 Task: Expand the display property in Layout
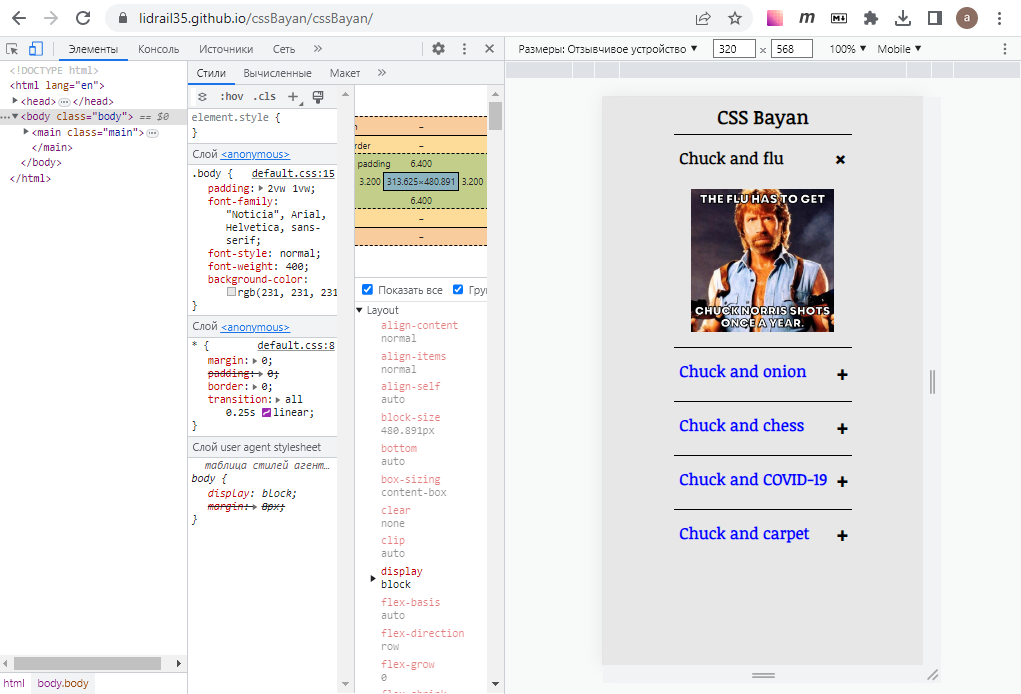pyautogui.click(x=373, y=577)
